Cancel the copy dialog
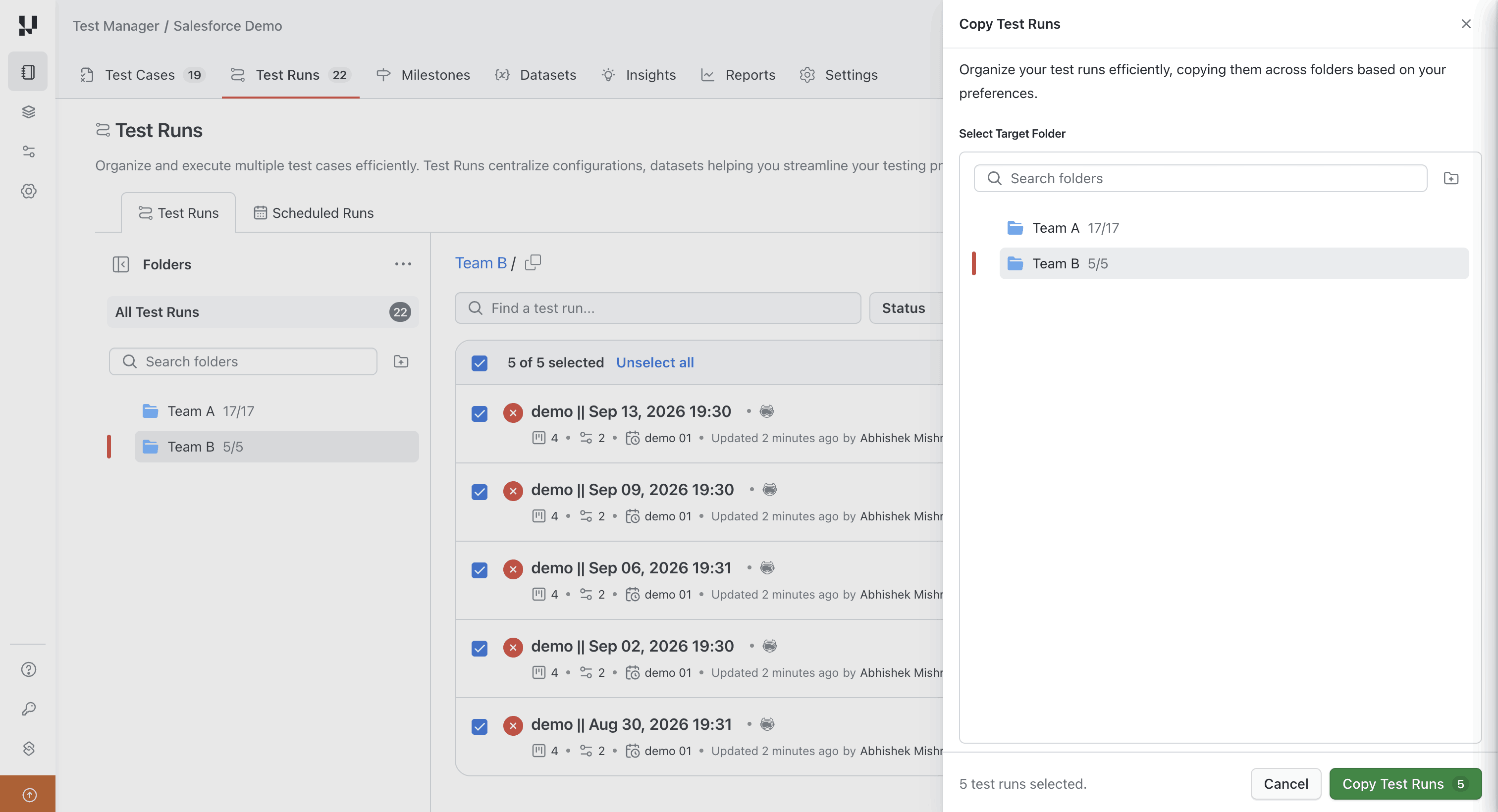 1286,784
